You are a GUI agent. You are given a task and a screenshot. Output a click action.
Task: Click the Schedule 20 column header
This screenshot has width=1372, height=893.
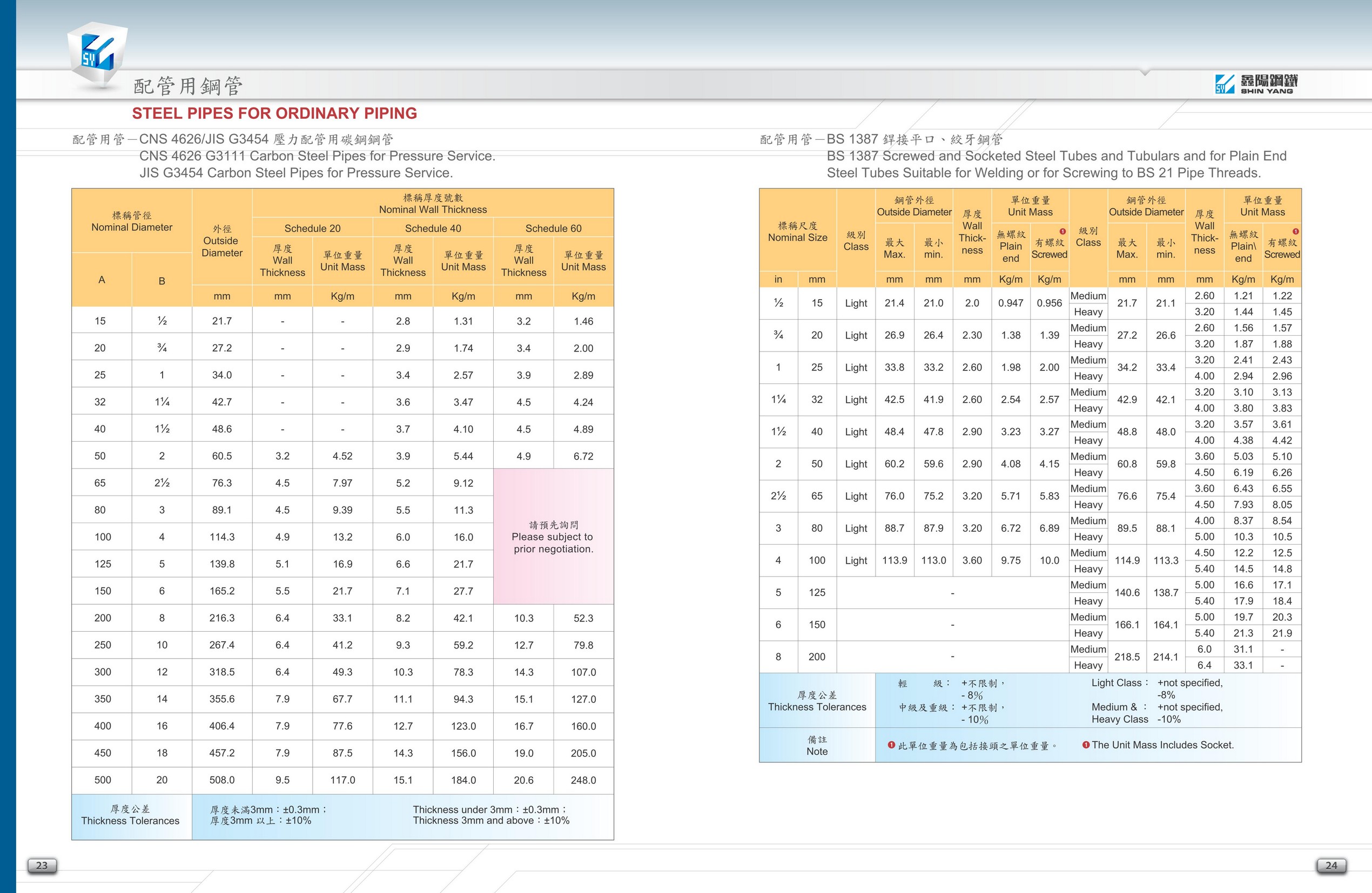[312, 228]
